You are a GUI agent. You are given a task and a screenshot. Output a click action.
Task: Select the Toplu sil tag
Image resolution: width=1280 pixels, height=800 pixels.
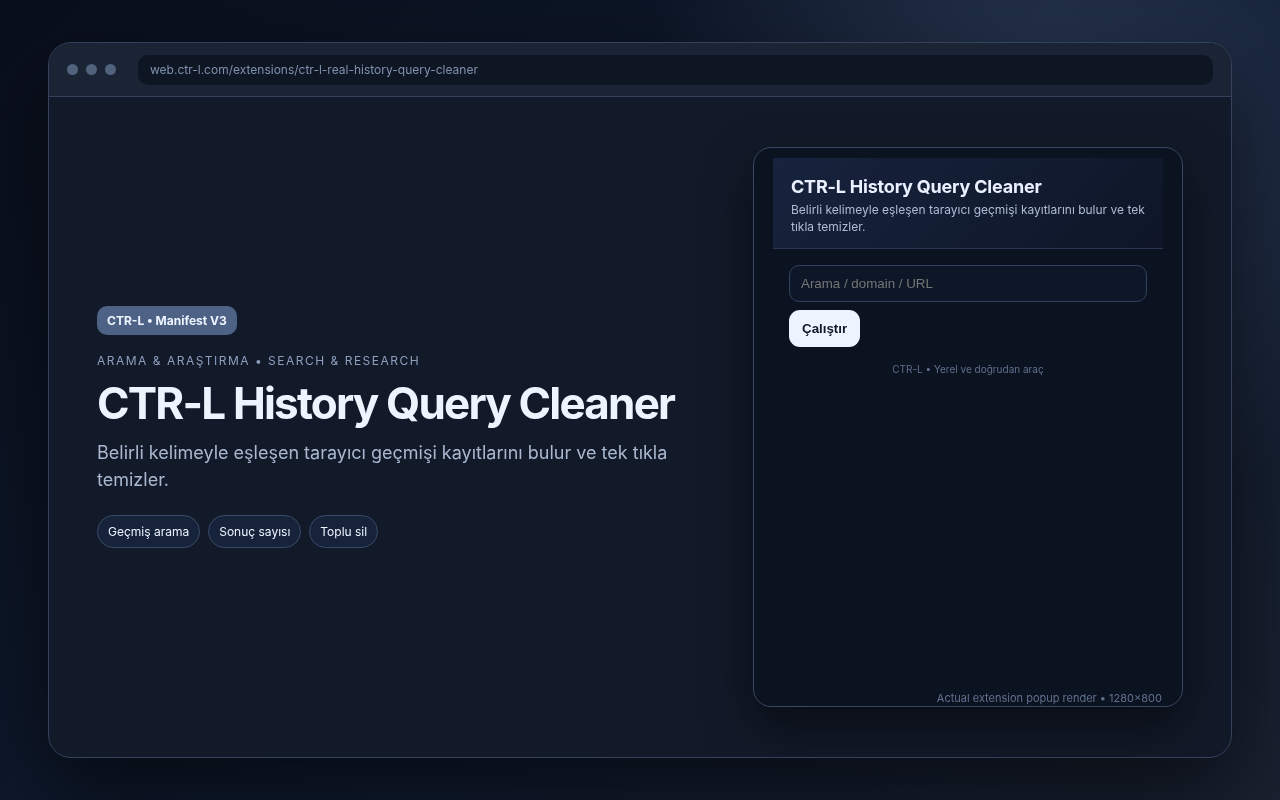coord(343,532)
